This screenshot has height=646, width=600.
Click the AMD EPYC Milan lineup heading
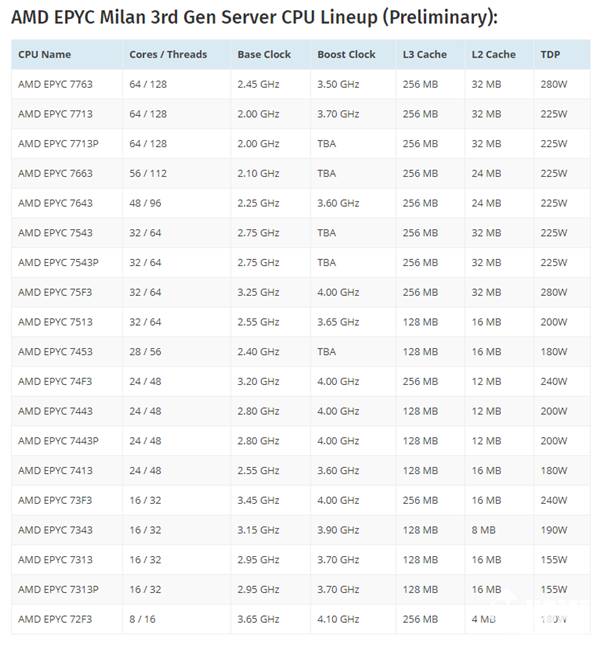point(254,18)
